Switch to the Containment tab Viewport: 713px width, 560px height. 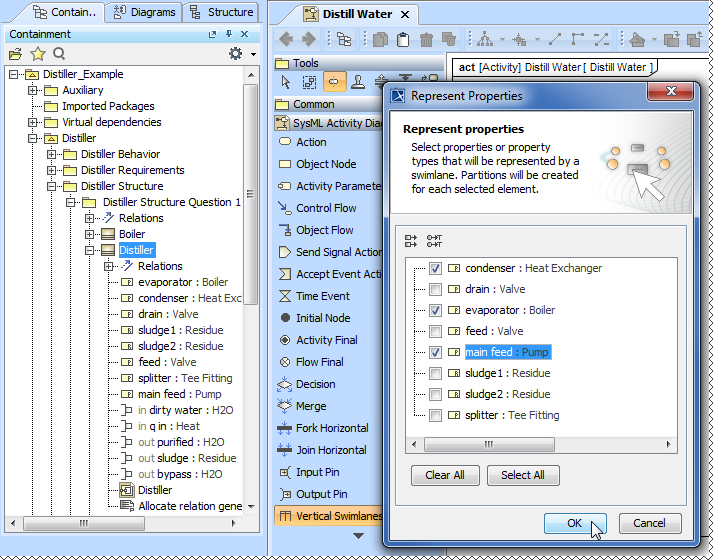pos(65,12)
